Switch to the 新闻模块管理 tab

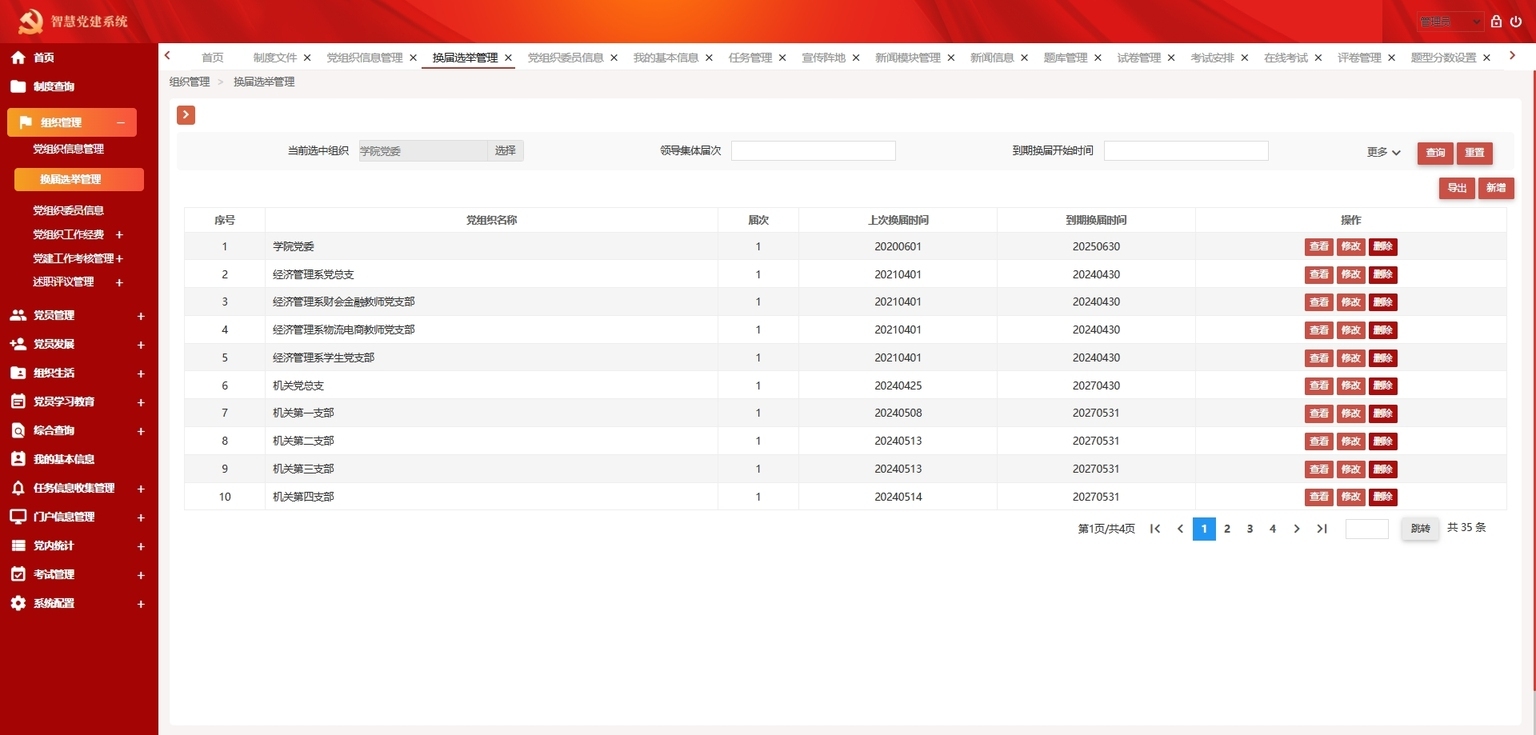click(x=908, y=58)
